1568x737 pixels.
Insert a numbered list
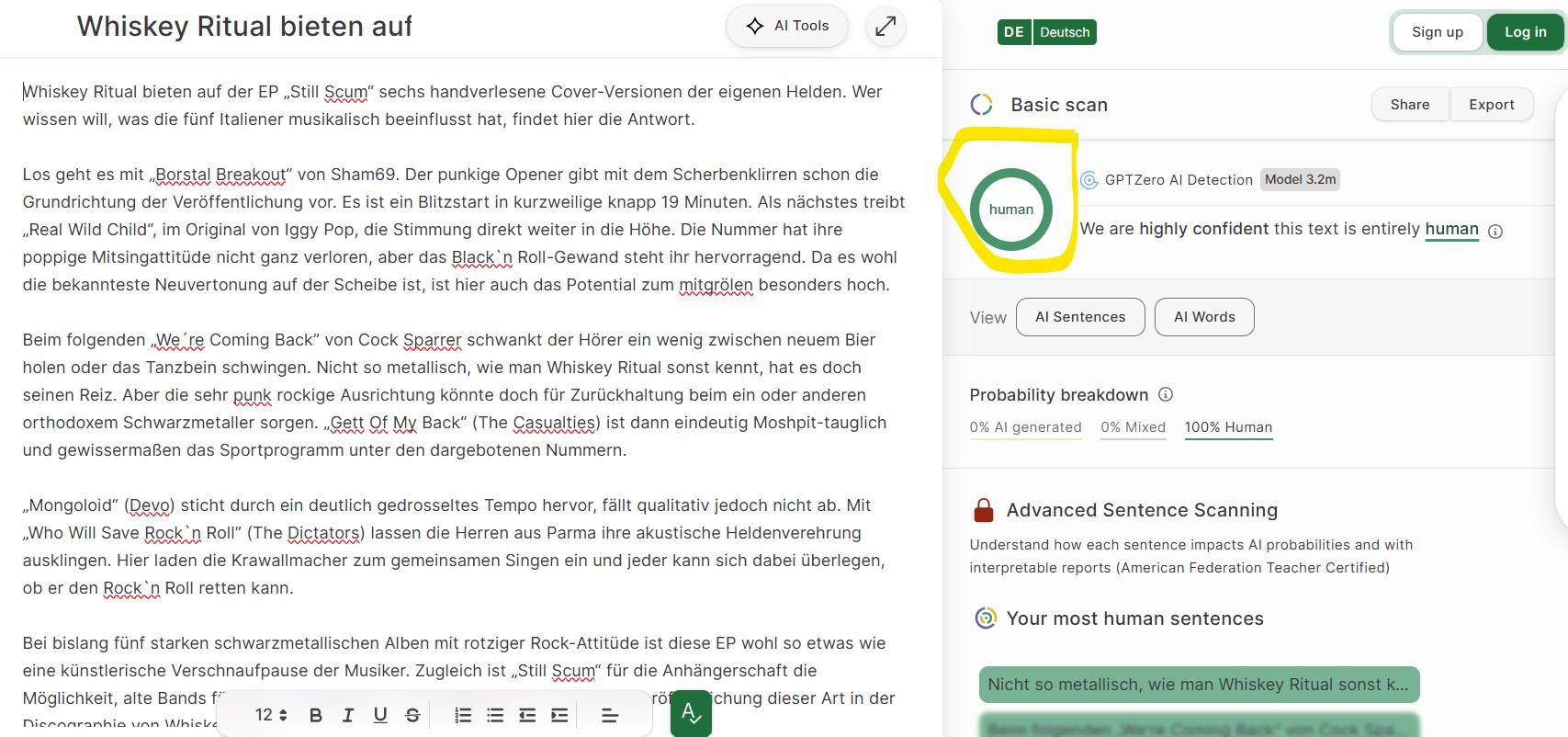pyautogui.click(x=463, y=715)
